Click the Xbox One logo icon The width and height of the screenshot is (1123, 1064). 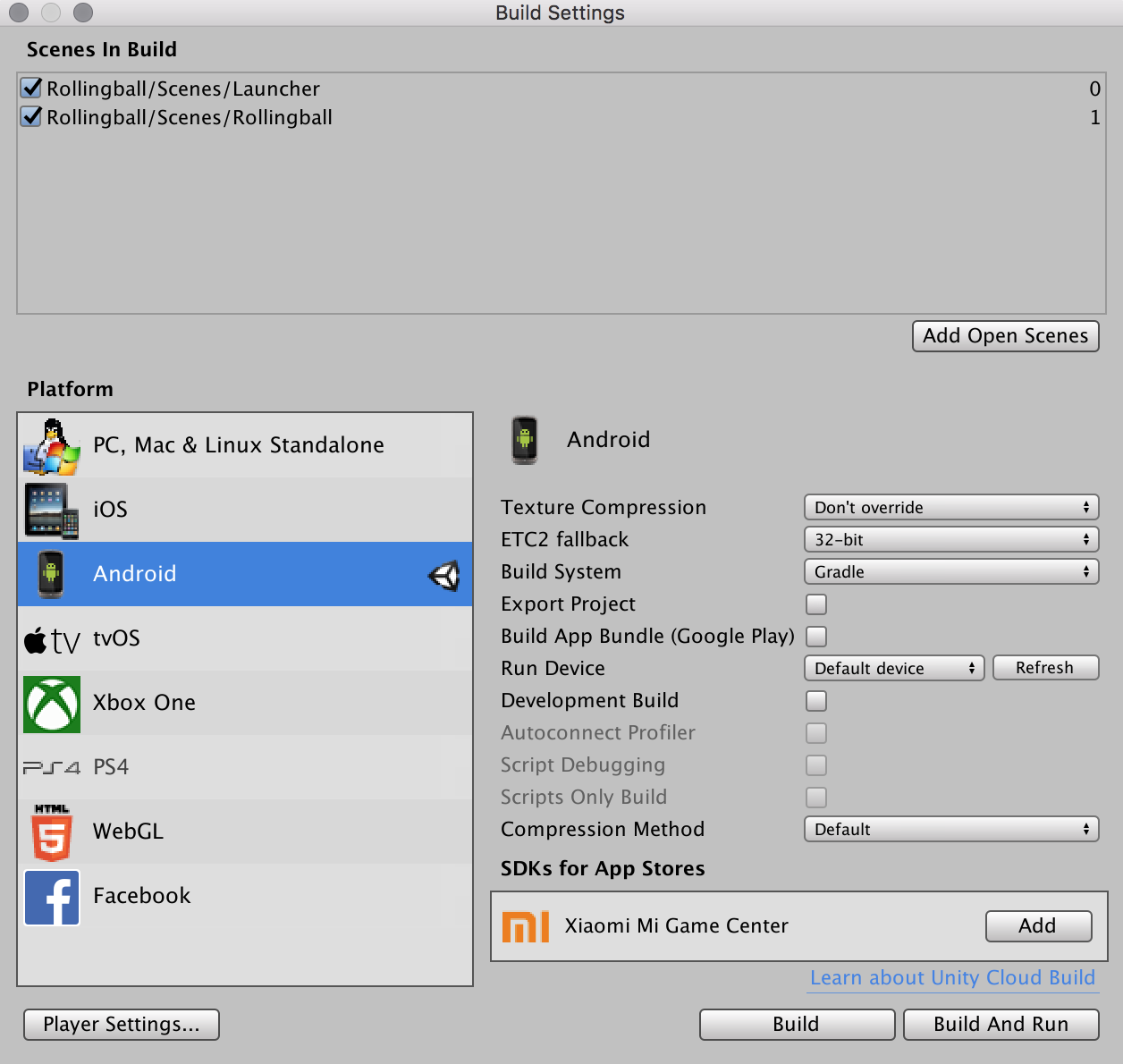pyautogui.click(x=52, y=704)
